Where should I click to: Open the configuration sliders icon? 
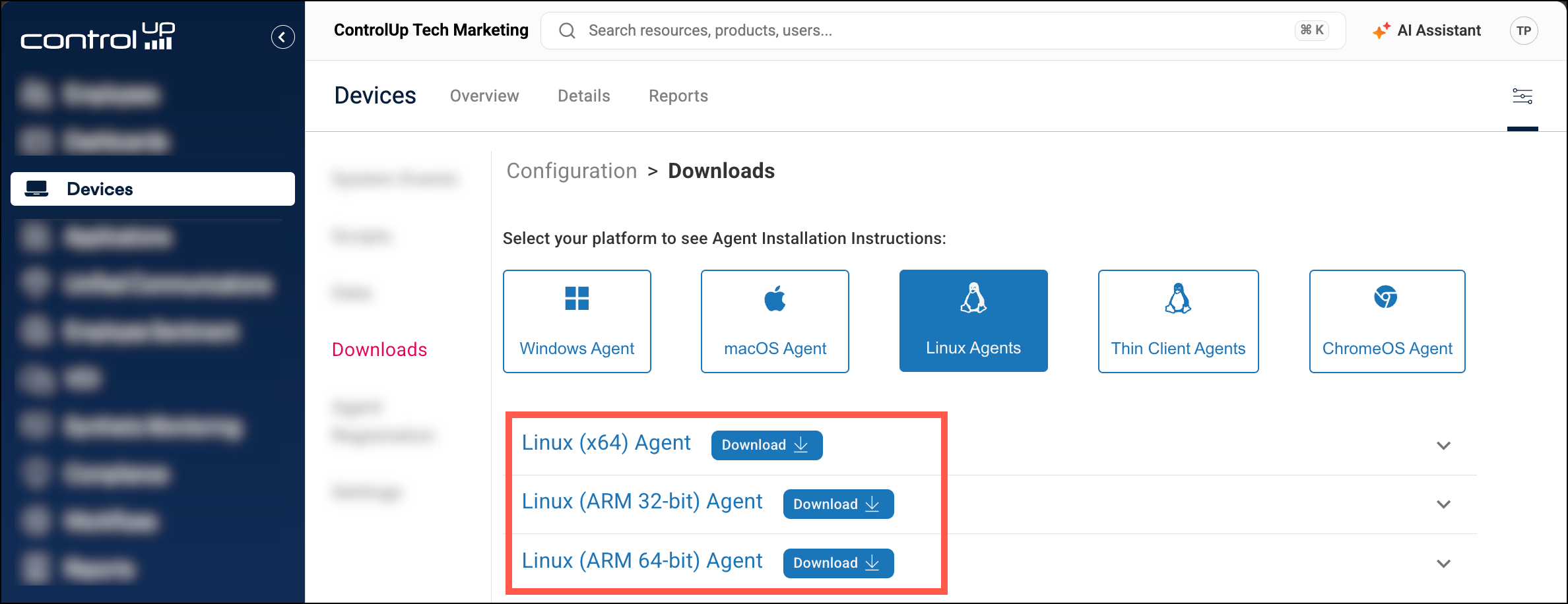1522,96
